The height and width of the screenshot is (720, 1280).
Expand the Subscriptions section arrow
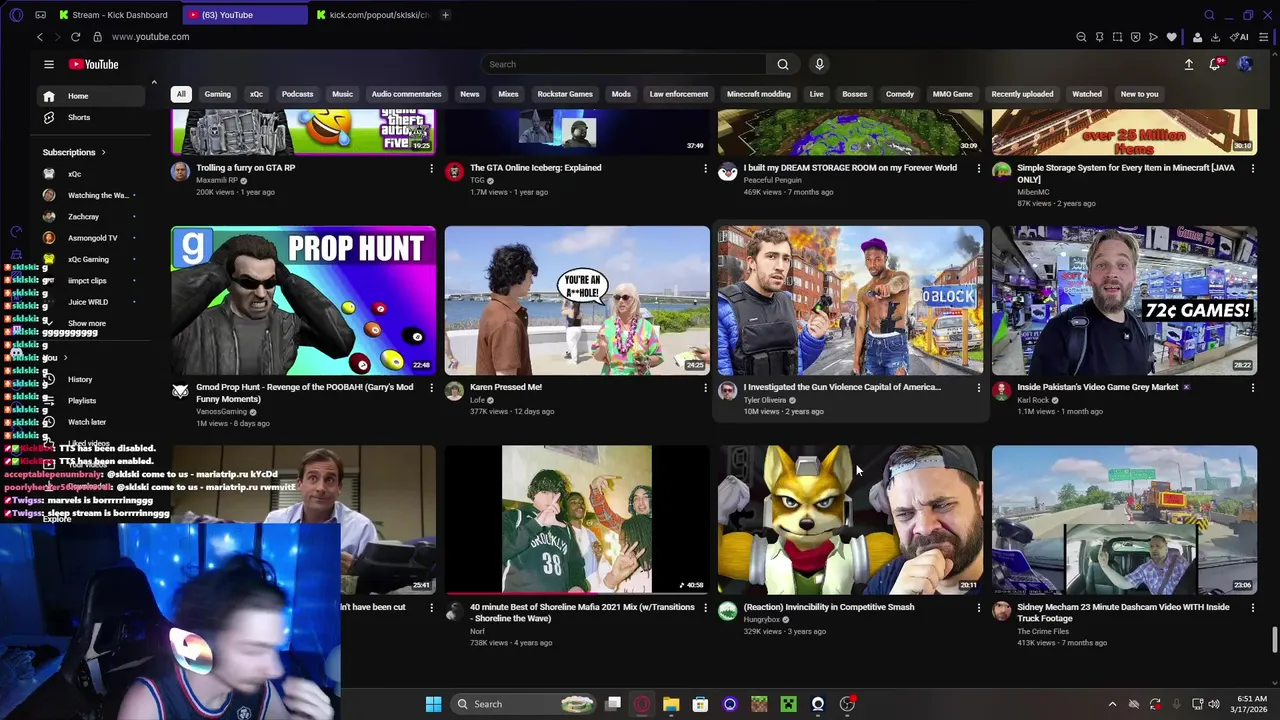[x=103, y=152]
